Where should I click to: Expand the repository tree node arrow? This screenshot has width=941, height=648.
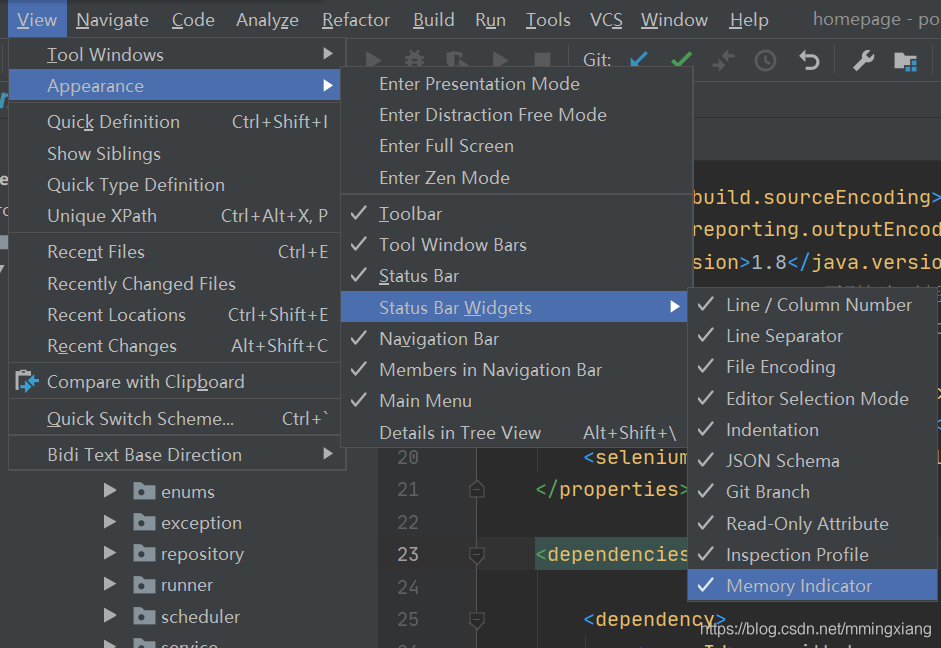pyautogui.click(x=110, y=553)
